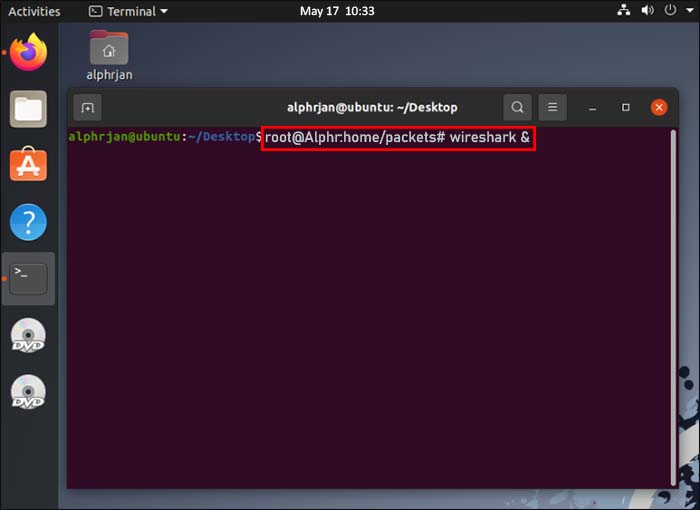Click the network status icon

[624, 10]
